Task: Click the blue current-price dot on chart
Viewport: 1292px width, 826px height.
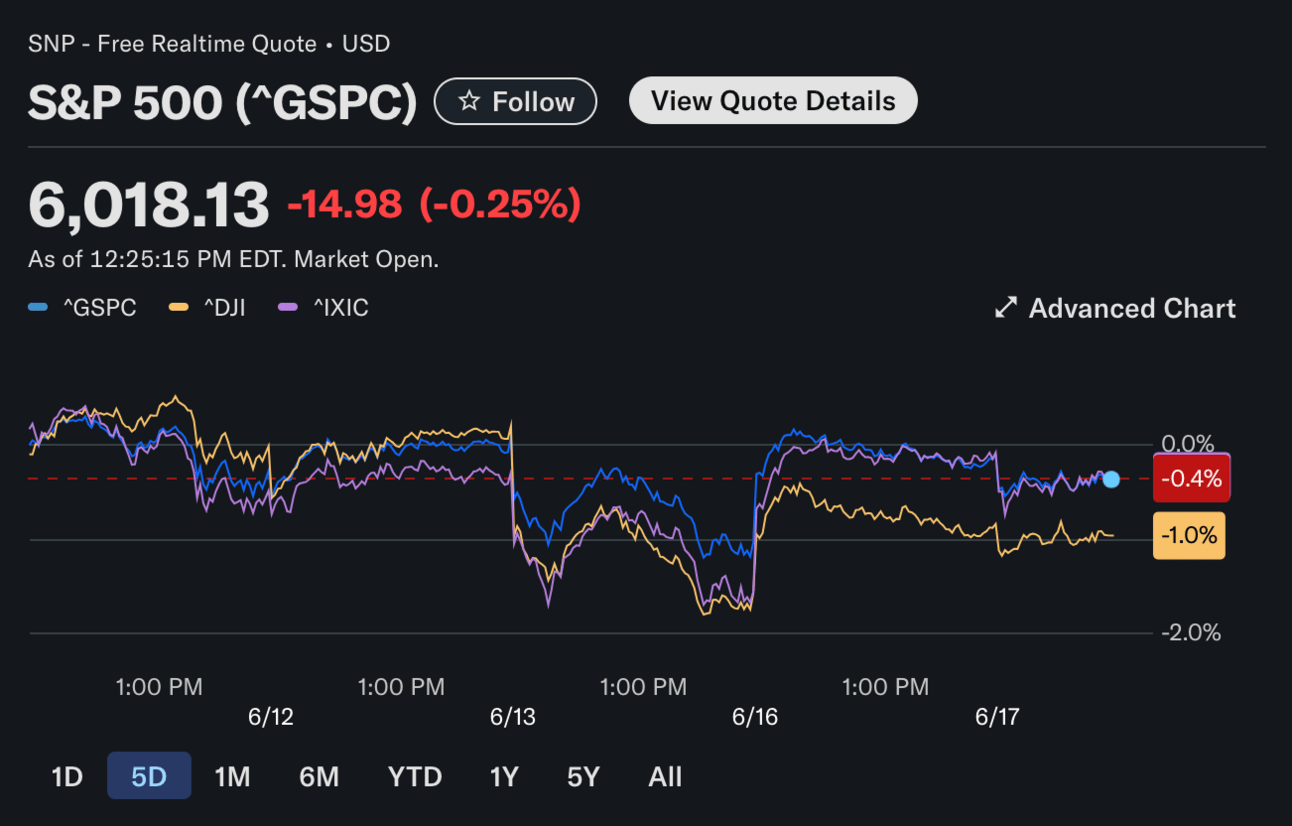Action: click(1111, 479)
